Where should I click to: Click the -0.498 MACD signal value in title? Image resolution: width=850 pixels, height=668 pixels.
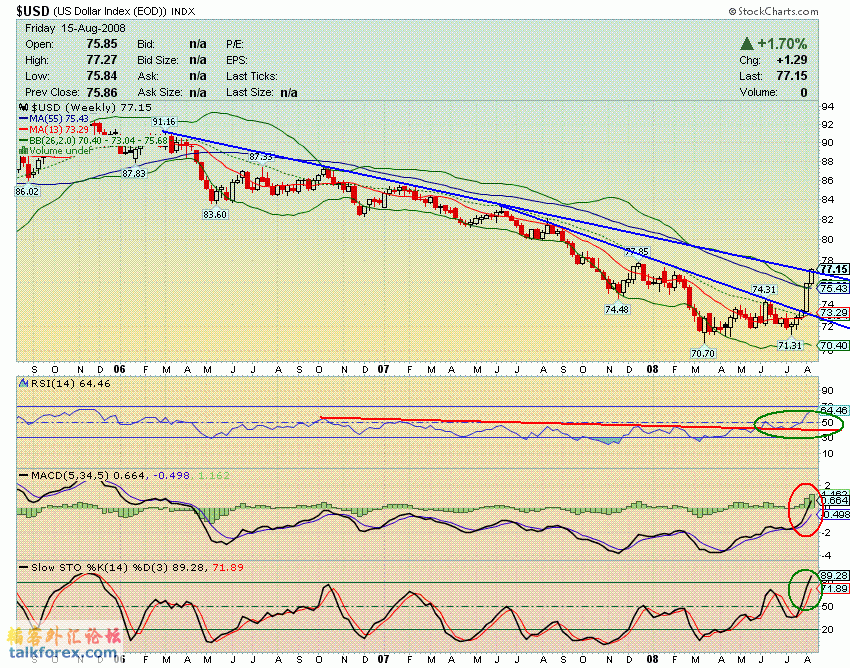(x=171, y=476)
